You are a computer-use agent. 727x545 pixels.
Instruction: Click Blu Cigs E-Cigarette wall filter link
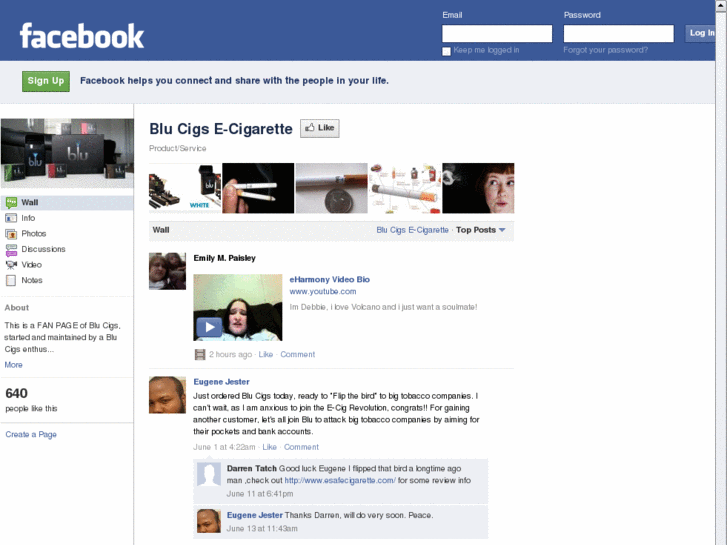click(x=412, y=230)
